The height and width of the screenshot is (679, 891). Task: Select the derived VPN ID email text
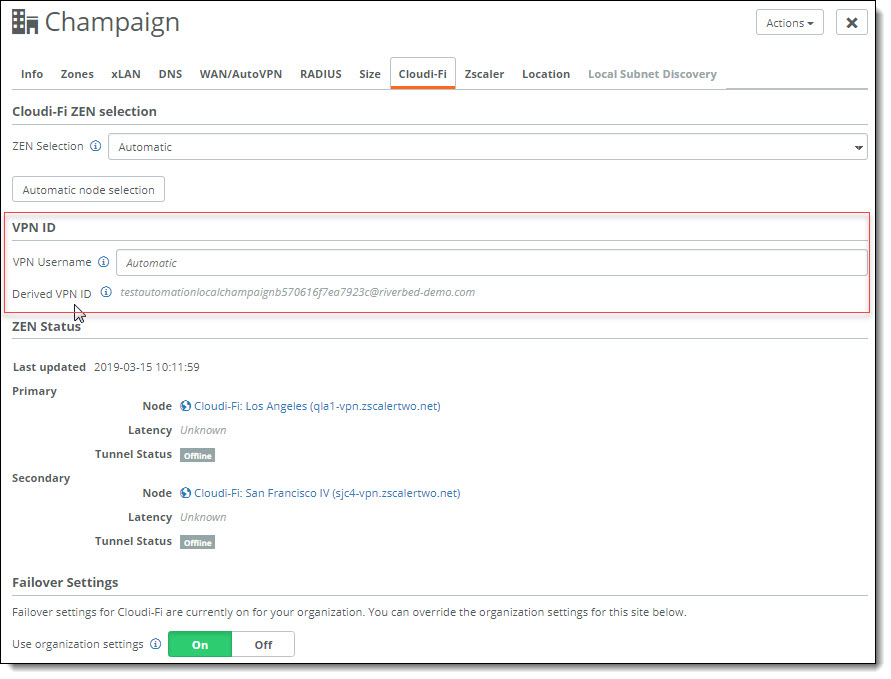(x=297, y=292)
